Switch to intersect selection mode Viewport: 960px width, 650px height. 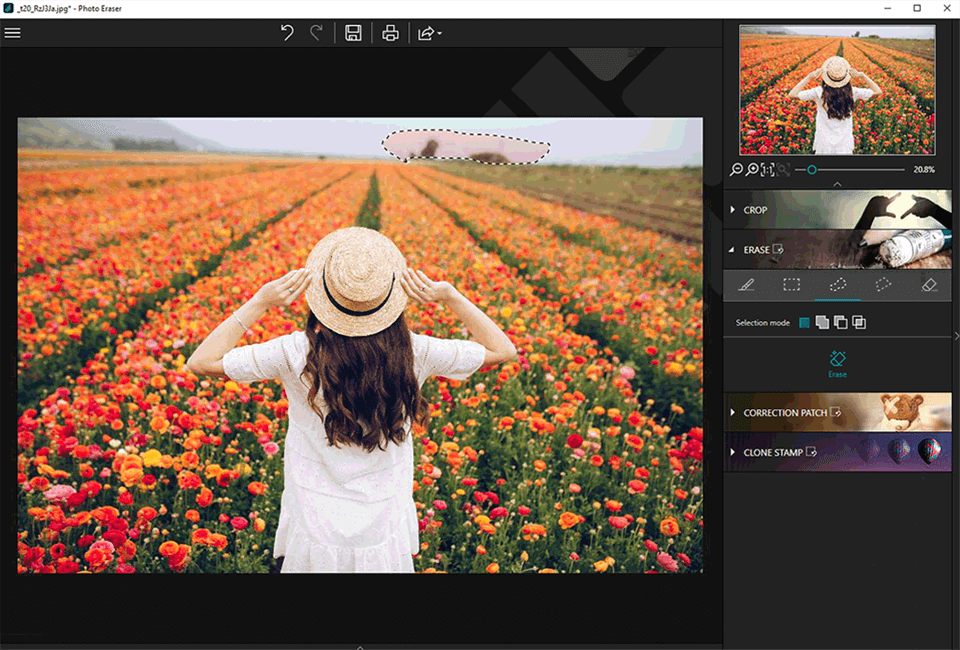859,322
